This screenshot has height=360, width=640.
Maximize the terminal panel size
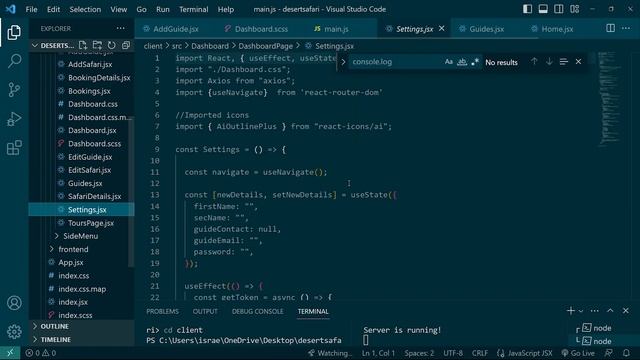(x=610, y=311)
